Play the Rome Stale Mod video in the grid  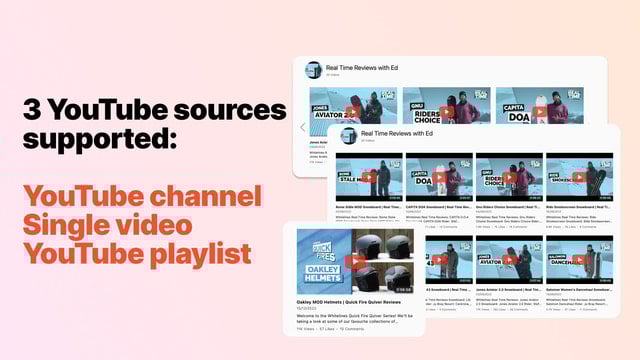coord(369,177)
